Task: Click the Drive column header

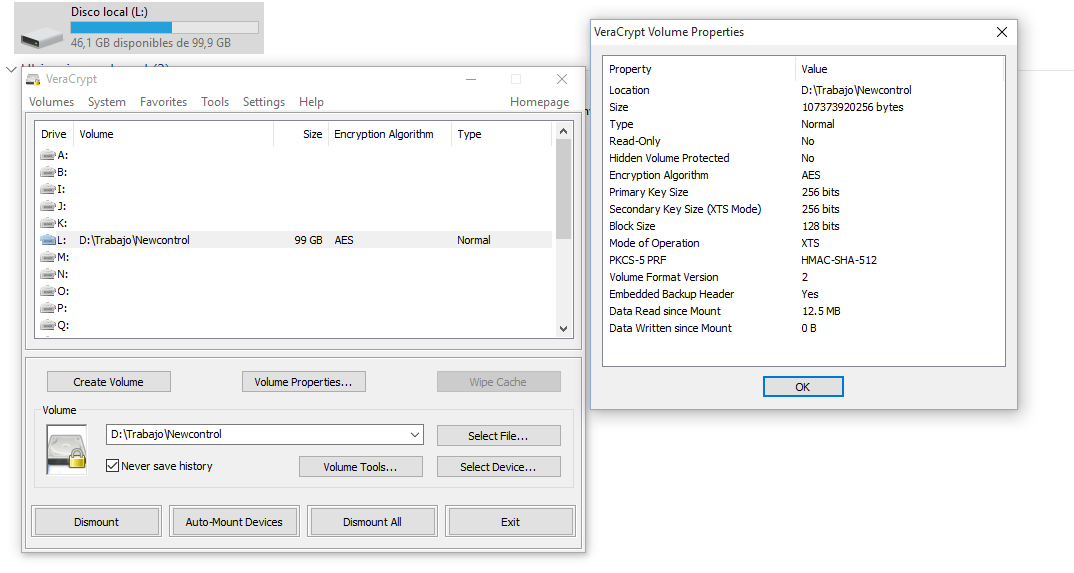Action: 54,134
